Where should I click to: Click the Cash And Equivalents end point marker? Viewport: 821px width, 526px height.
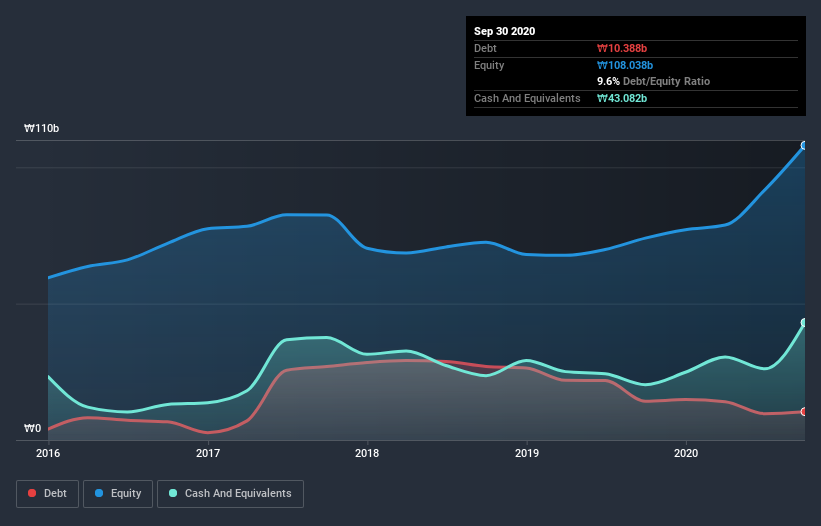click(804, 322)
